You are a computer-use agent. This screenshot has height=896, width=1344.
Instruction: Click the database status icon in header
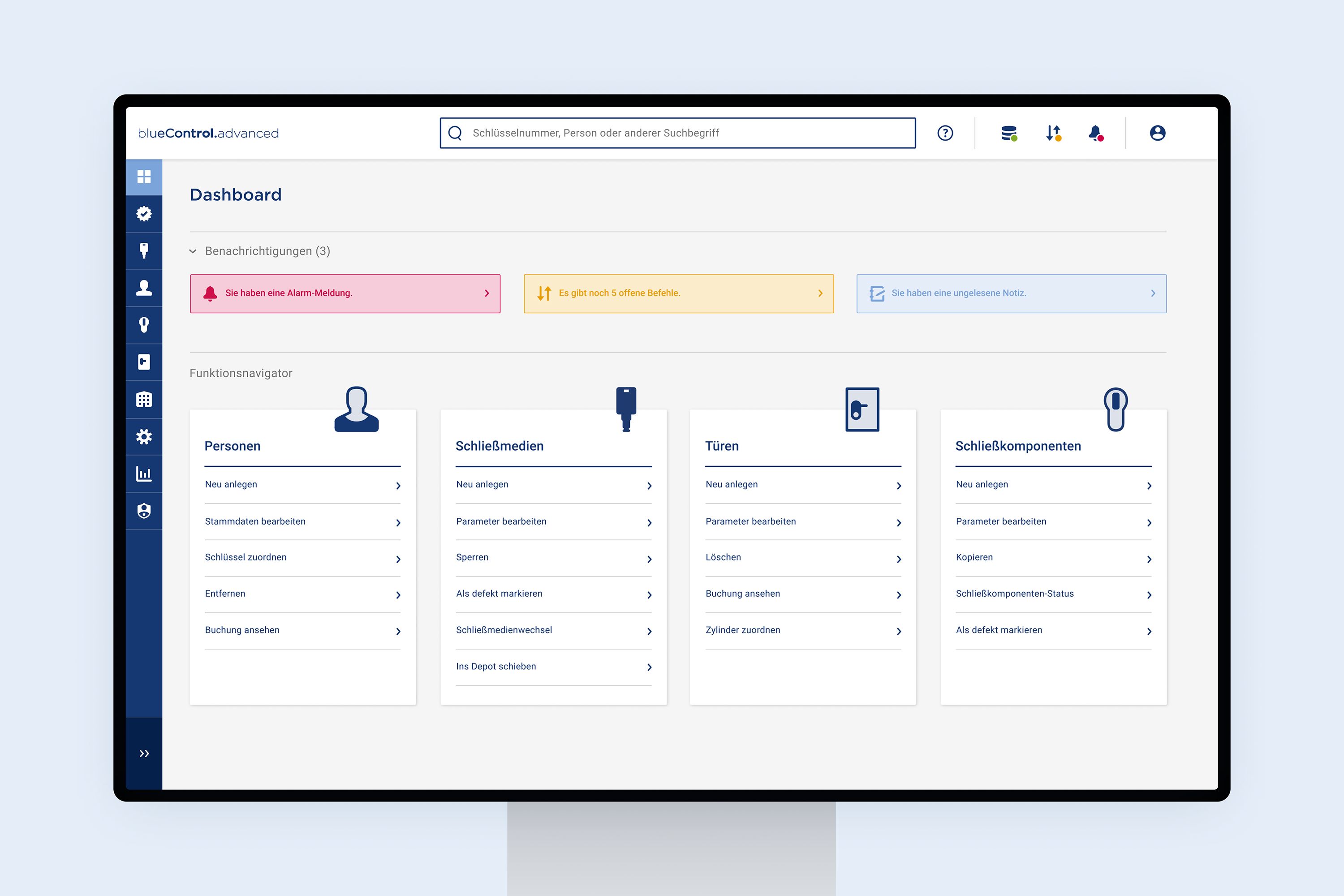[x=1008, y=133]
